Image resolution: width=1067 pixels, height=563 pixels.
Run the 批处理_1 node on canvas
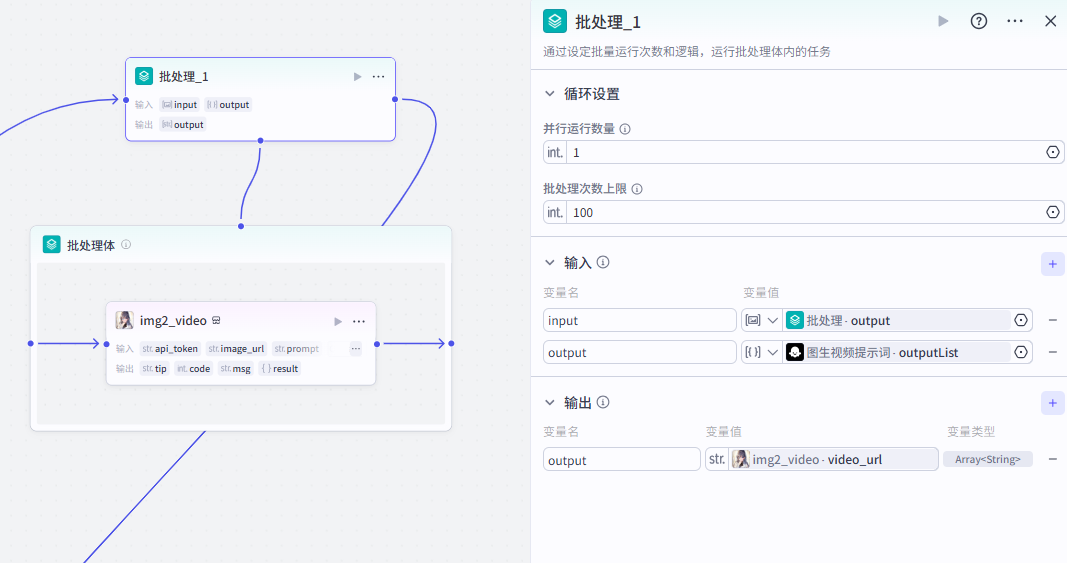click(x=357, y=76)
